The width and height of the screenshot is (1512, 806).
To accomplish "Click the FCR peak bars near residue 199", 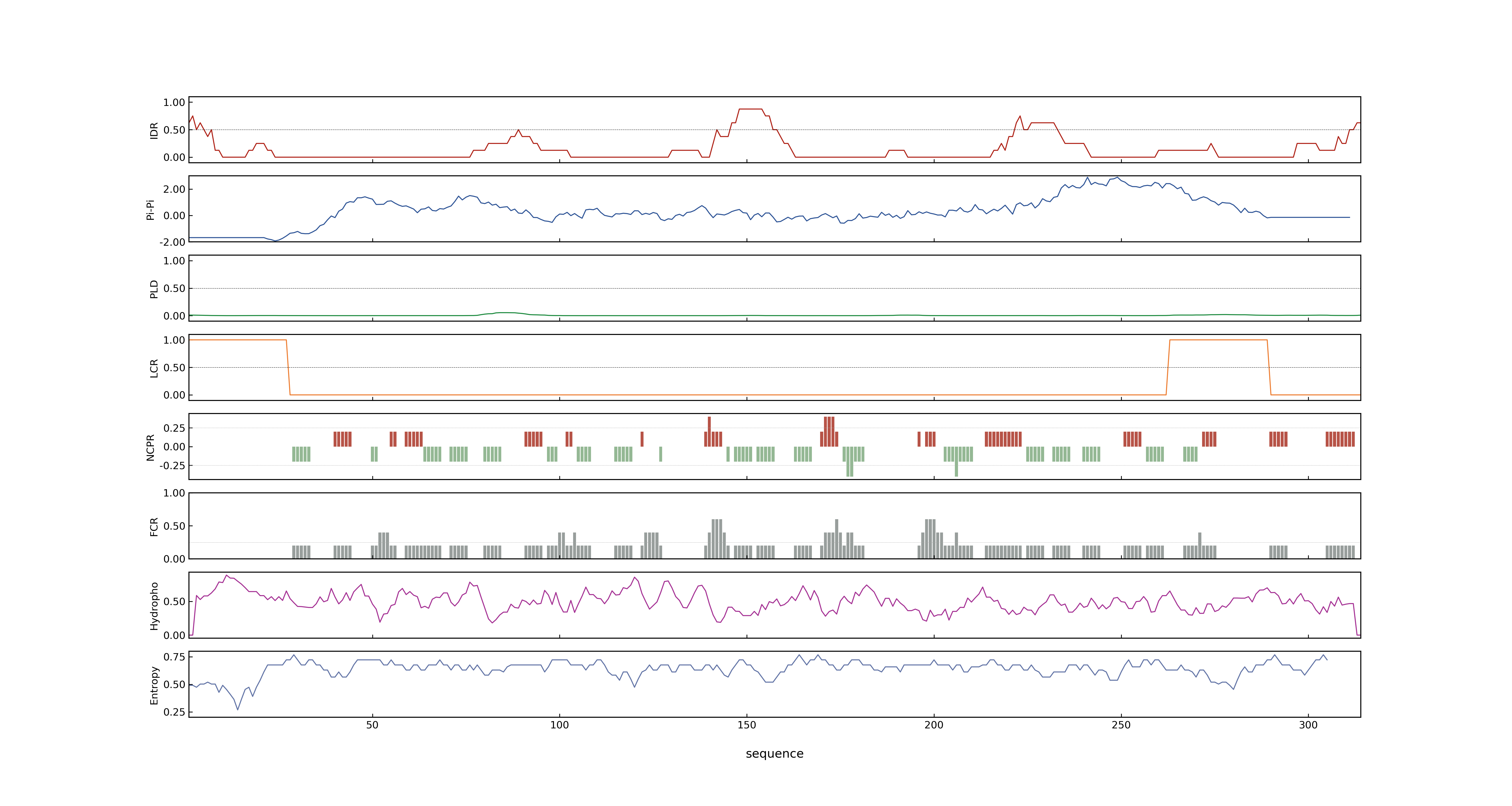I will (930, 539).
